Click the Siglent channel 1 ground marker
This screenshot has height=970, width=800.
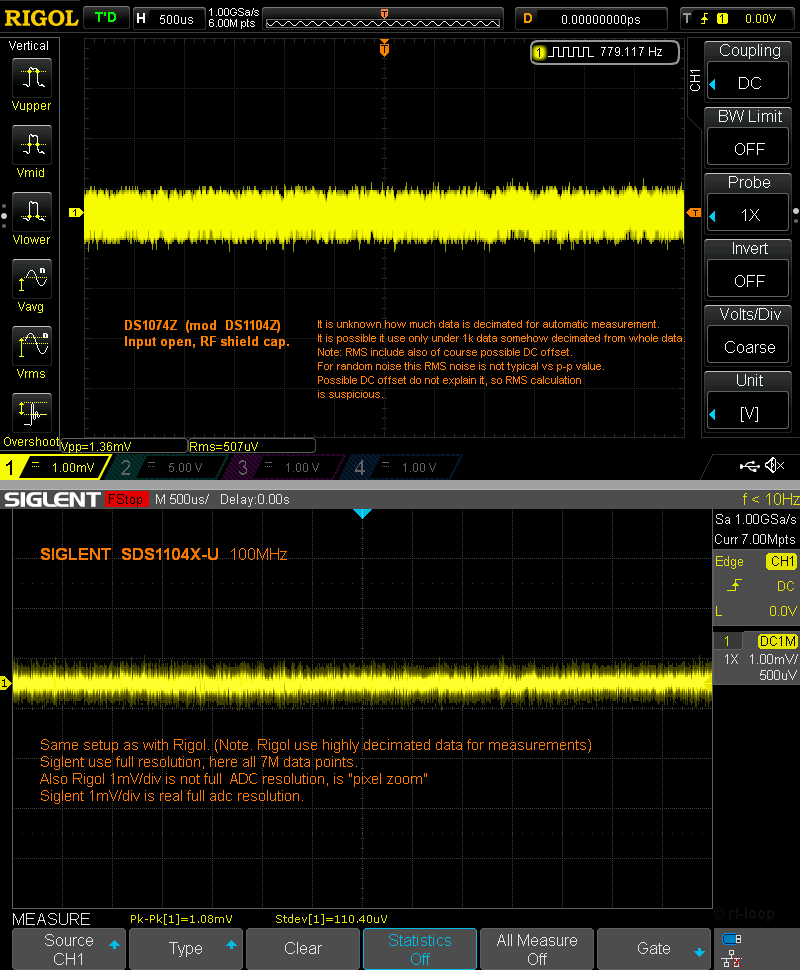(x=5, y=683)
